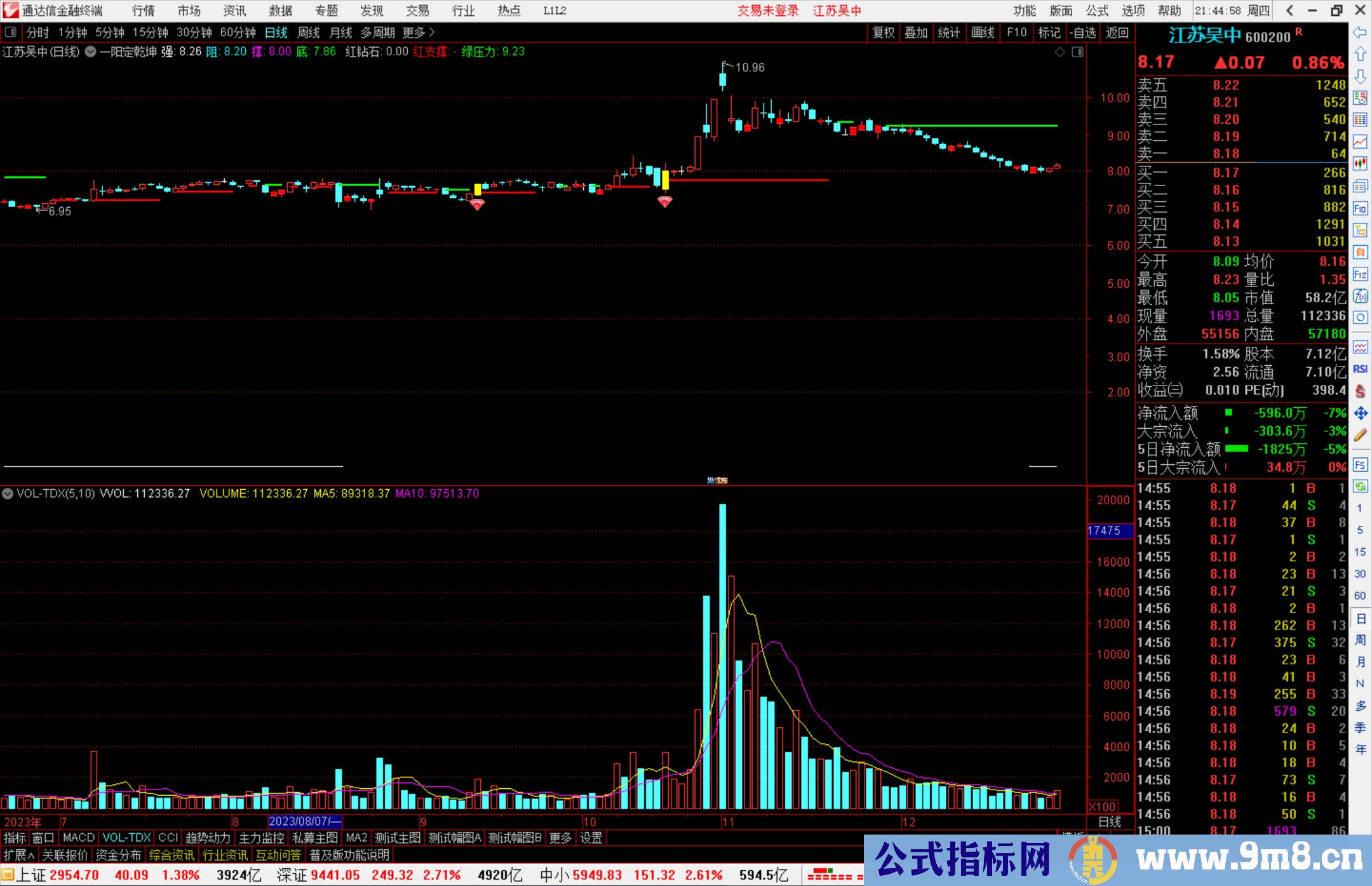Viewport: 1372px width, 886px height.
Task: Expand the 扩展 panel toggle
Action: coord(19,855)
